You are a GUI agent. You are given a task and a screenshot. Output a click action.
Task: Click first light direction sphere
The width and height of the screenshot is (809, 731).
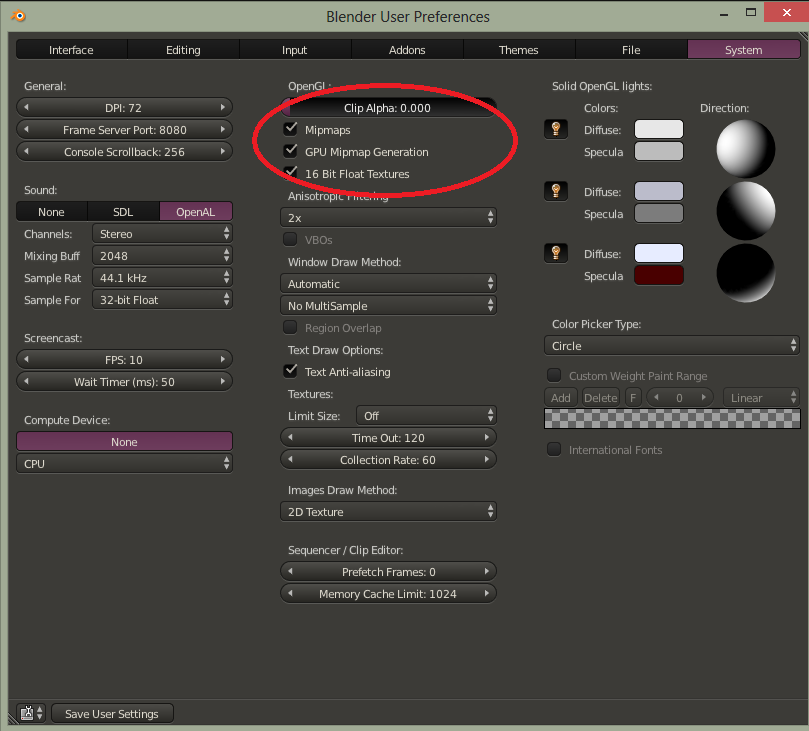coord(746,149)
